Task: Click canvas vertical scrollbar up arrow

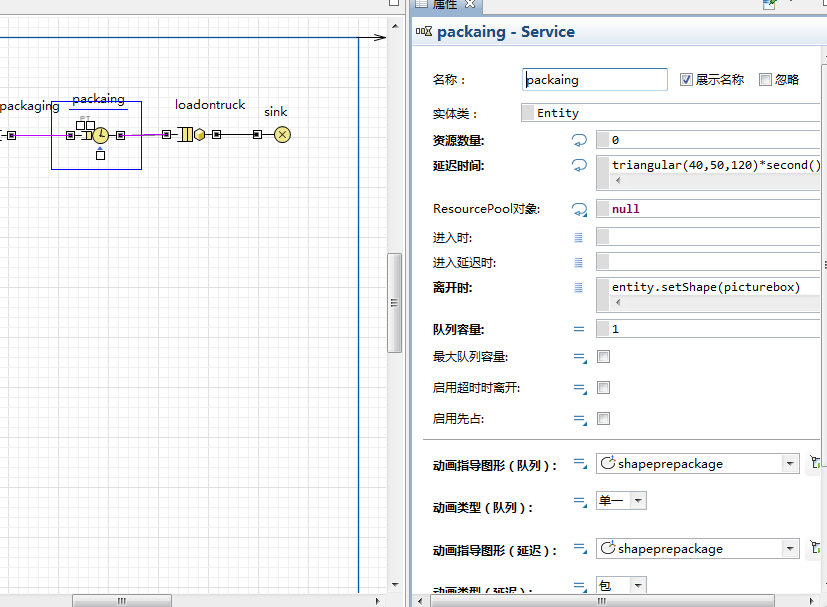Action: [395, 26]
